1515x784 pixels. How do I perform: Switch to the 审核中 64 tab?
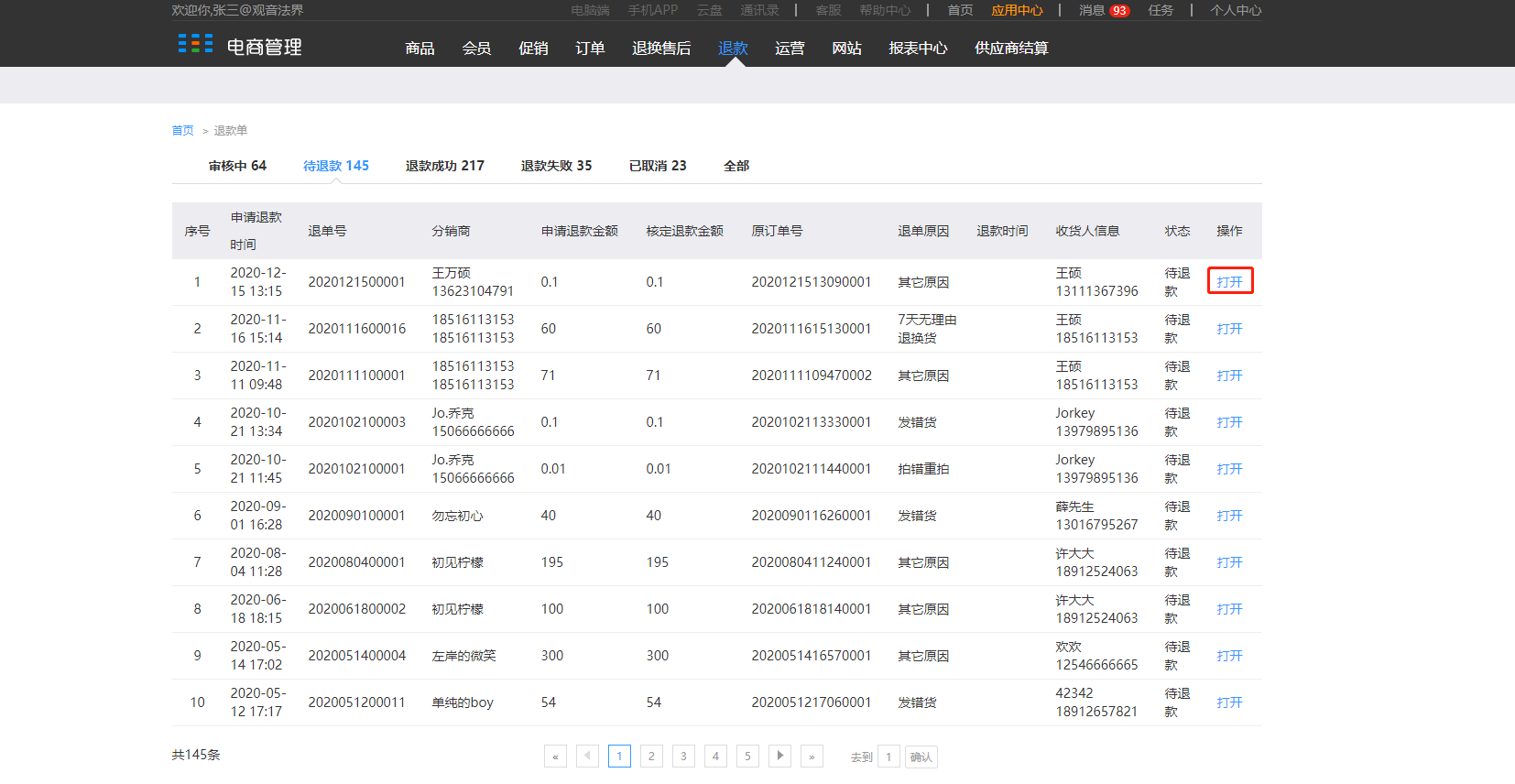pos(237,166)
